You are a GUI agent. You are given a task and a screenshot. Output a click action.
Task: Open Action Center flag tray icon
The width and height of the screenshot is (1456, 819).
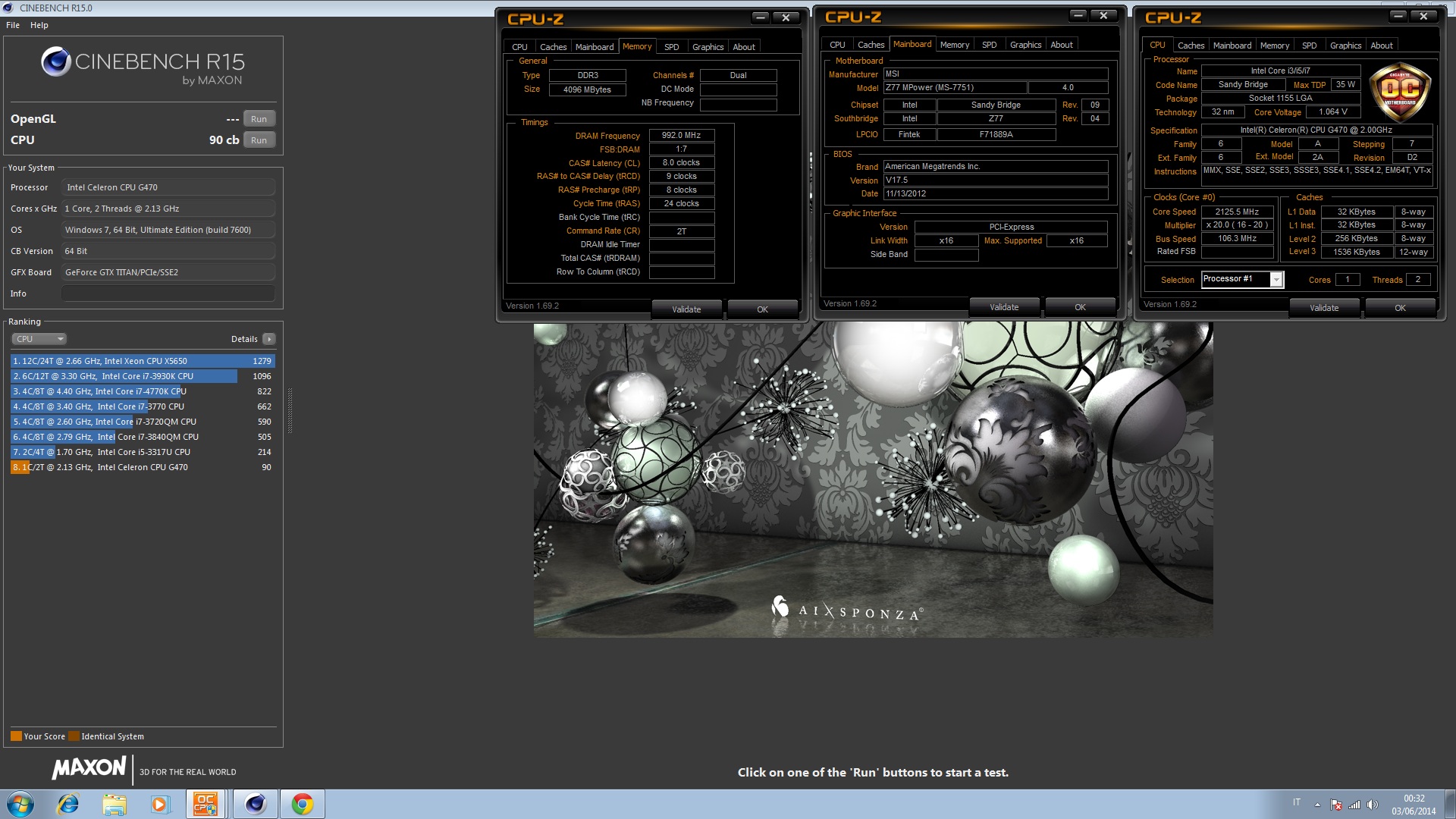tap(1336, 805)
